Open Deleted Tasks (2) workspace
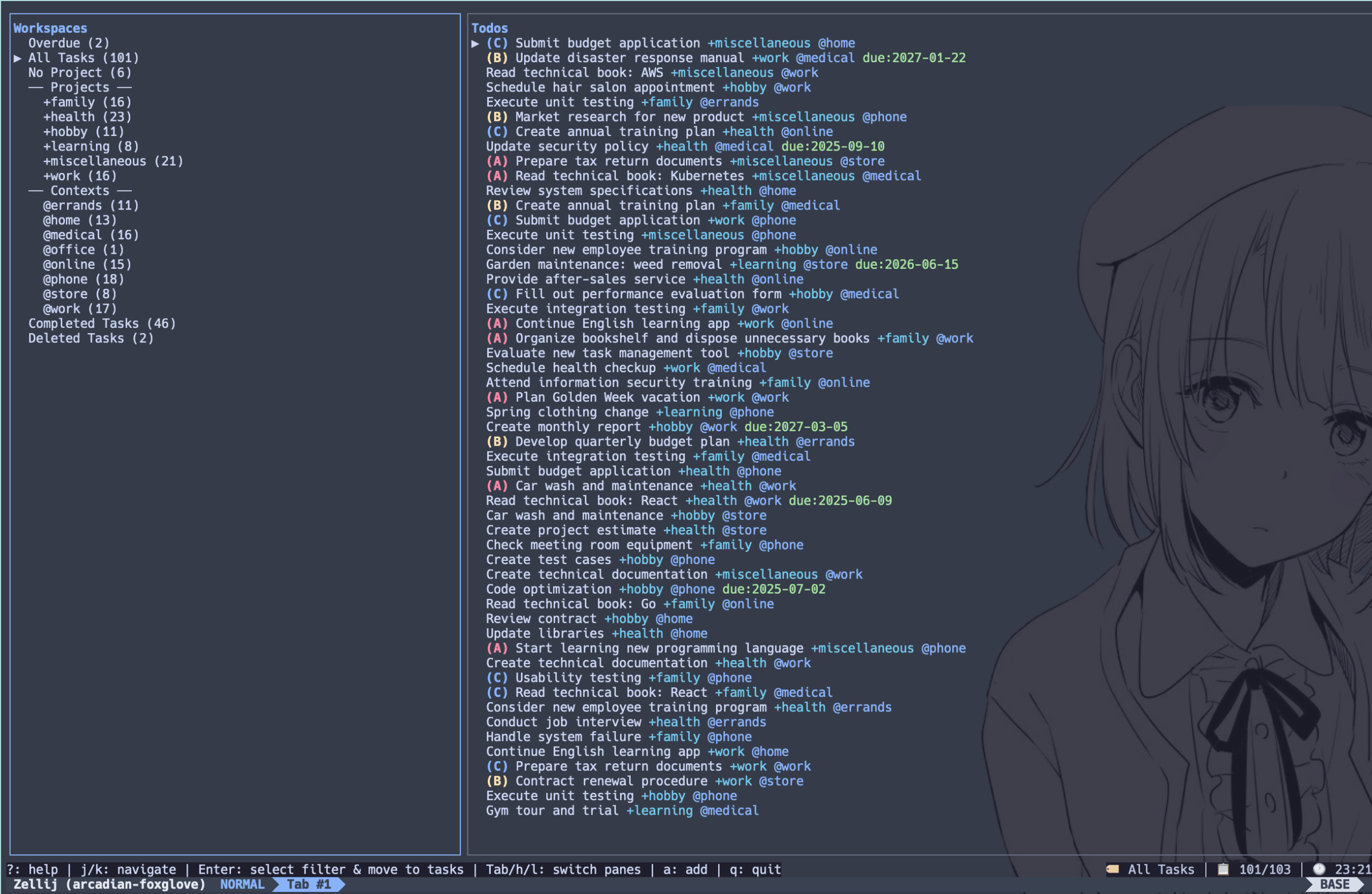The image size is (1372, 894). [x=91, y=339]
